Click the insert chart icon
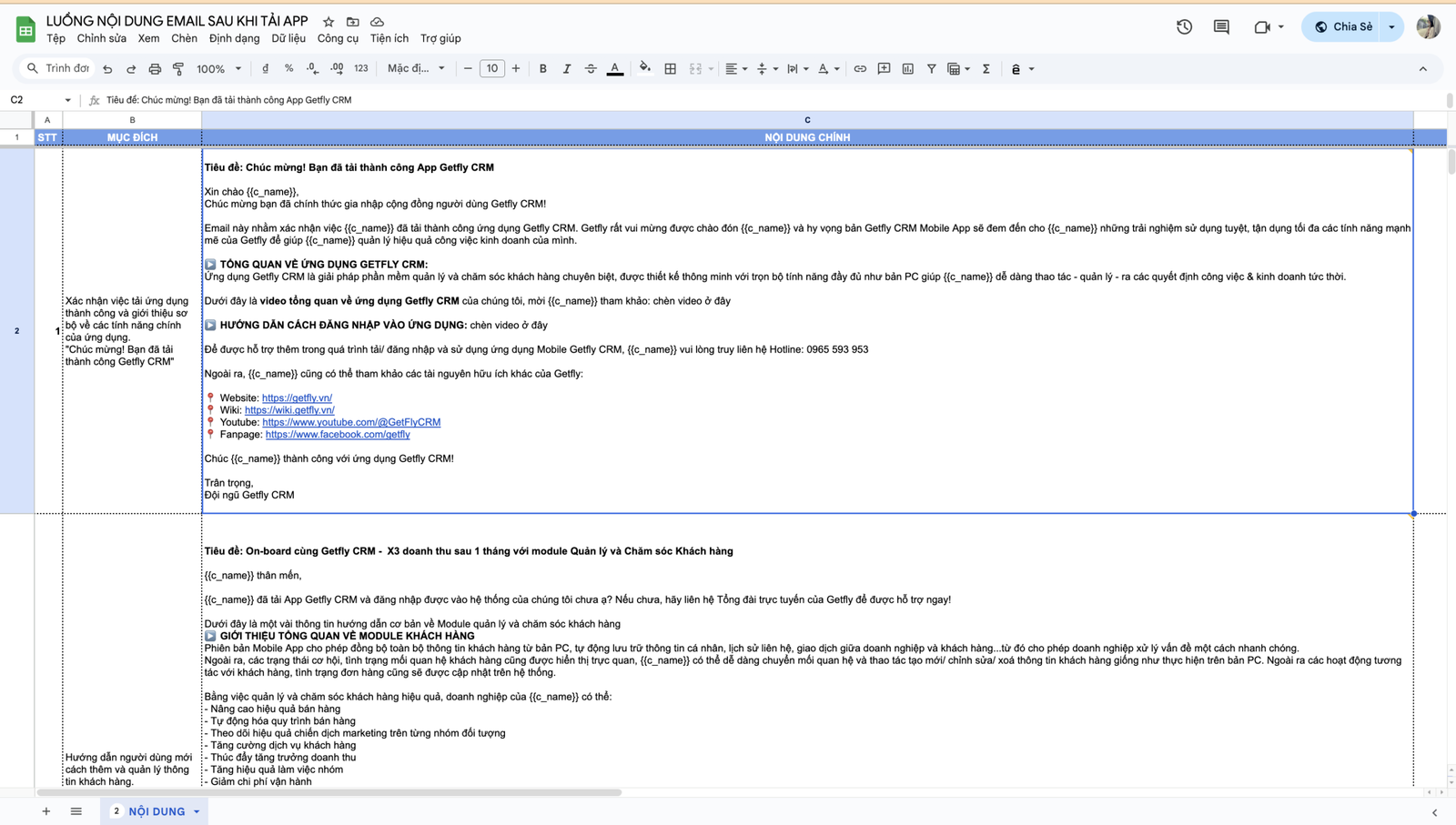 pyautogui.click(x=908, y=69)
